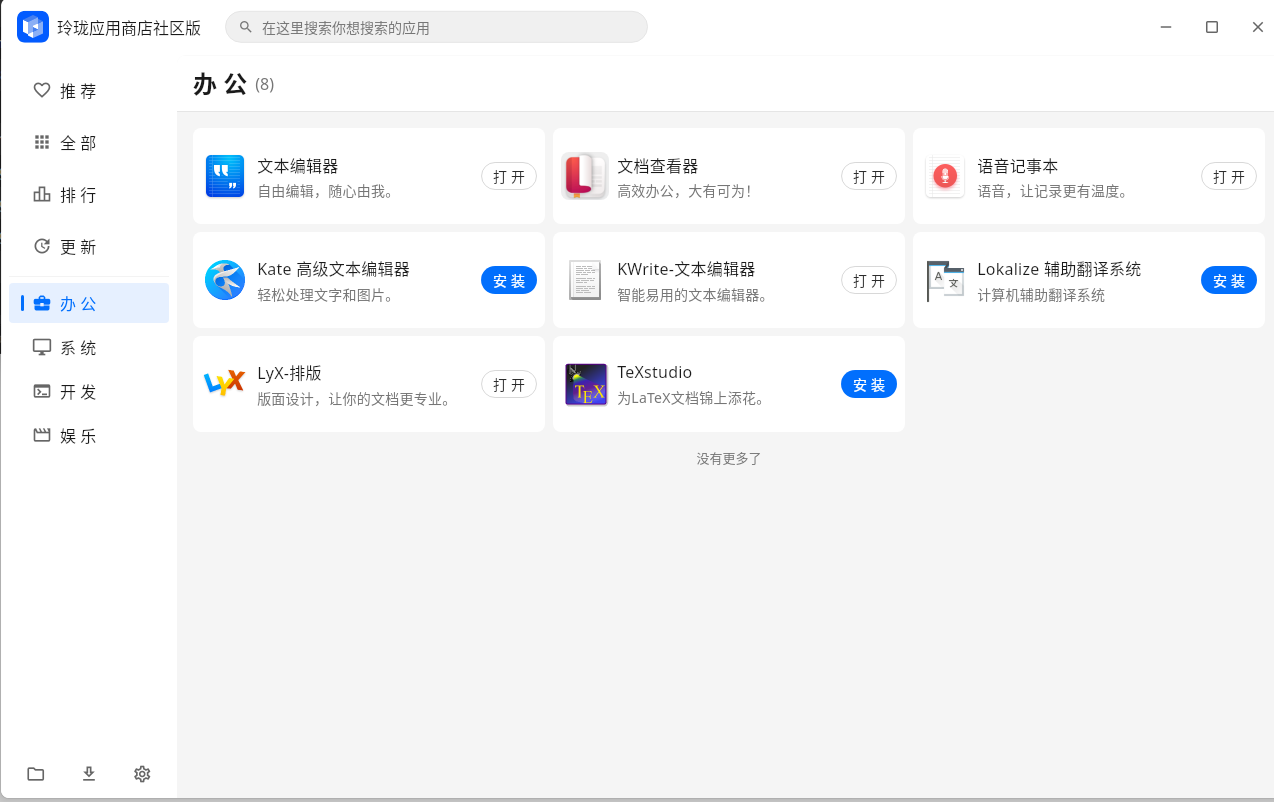1274x802 pixels.
Task: Open the 排行 ranking section
Action: pyautogui.click(x=89, y=195)
